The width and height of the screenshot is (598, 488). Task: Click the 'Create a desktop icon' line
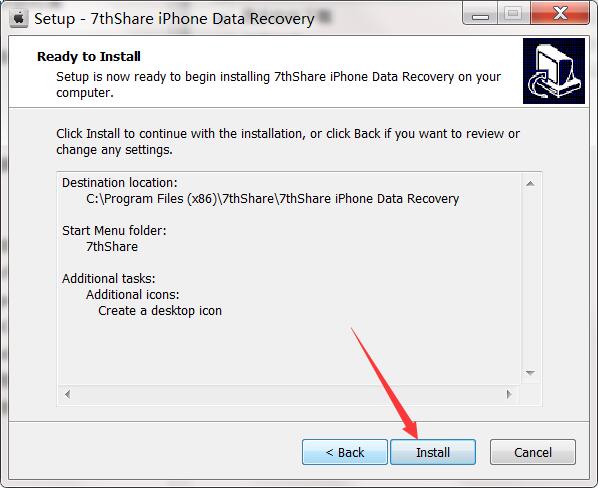[160, 311]
